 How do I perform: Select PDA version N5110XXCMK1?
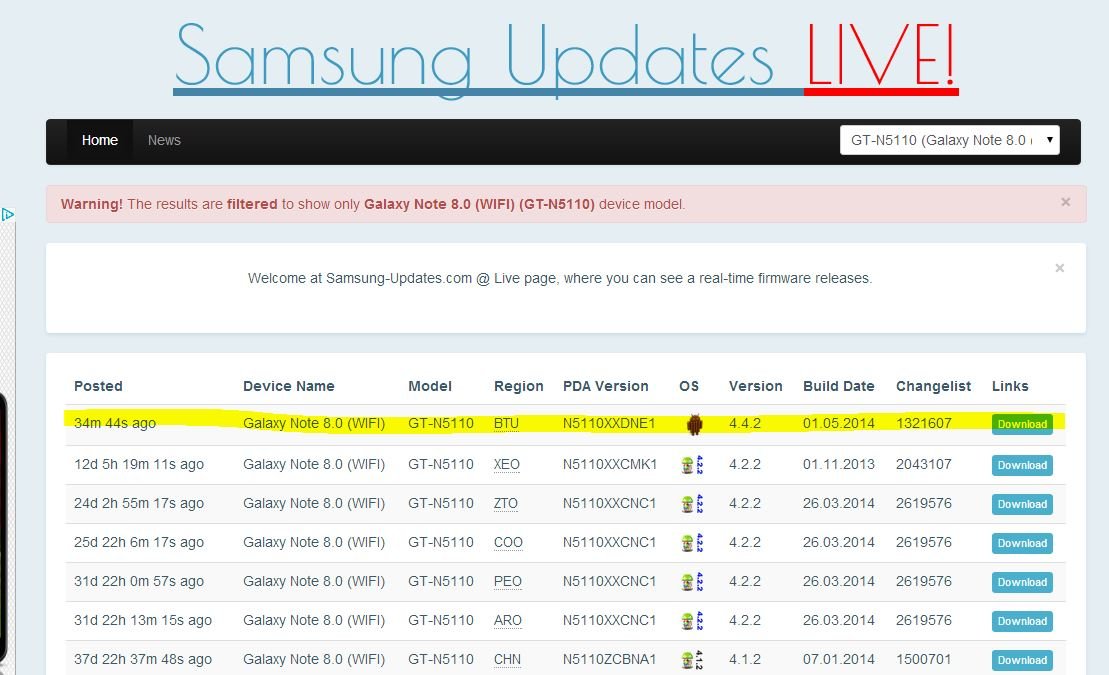click(x=610, y=464)
